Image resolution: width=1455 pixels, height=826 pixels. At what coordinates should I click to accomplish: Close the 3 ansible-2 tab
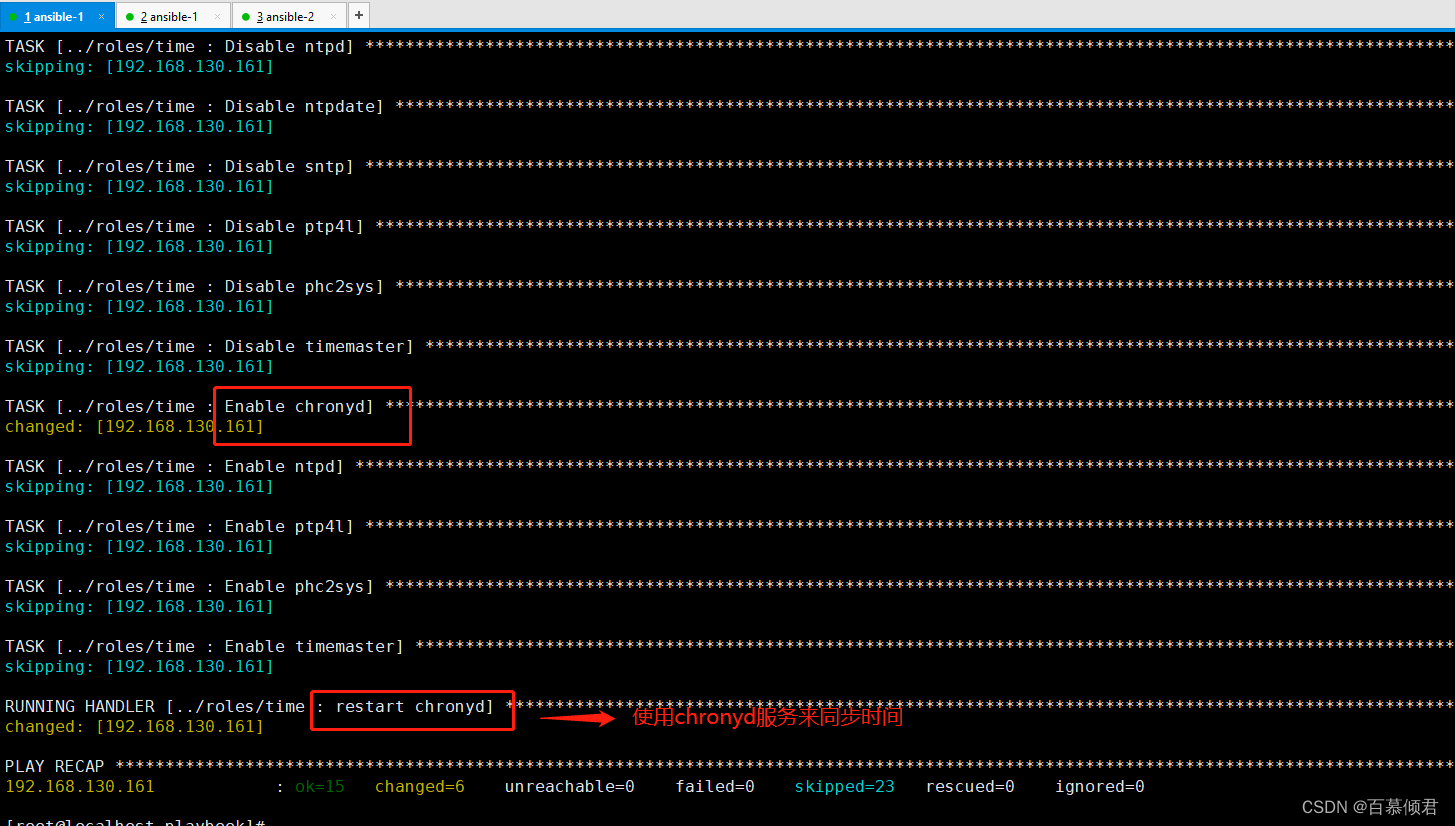334,16
